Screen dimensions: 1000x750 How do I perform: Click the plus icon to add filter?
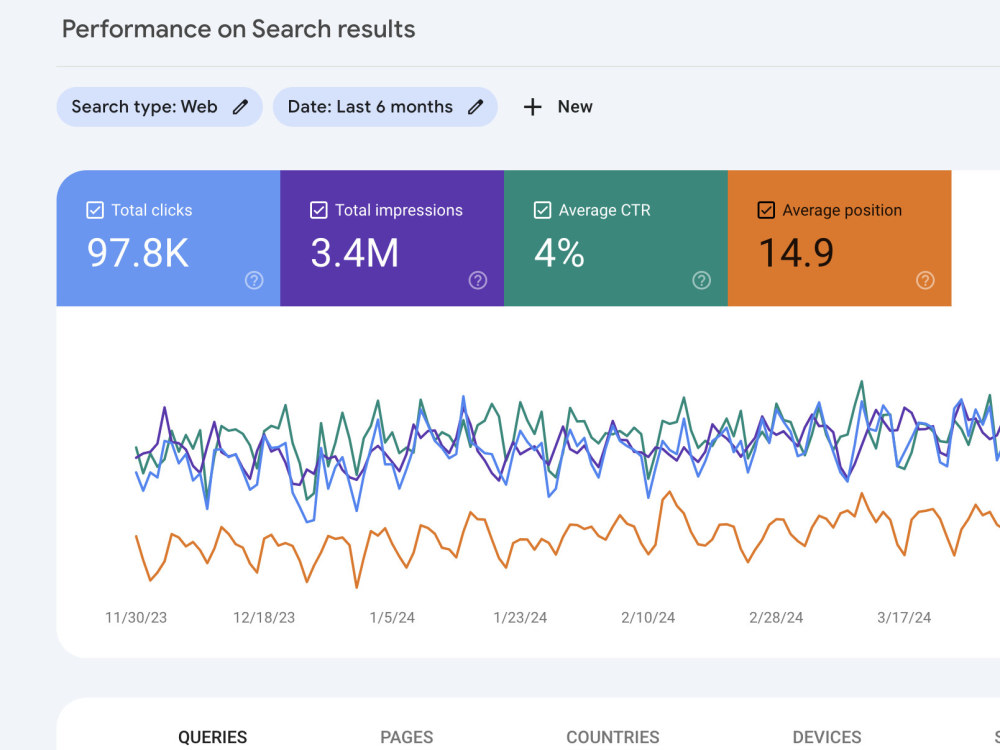[x=533, y=107]
